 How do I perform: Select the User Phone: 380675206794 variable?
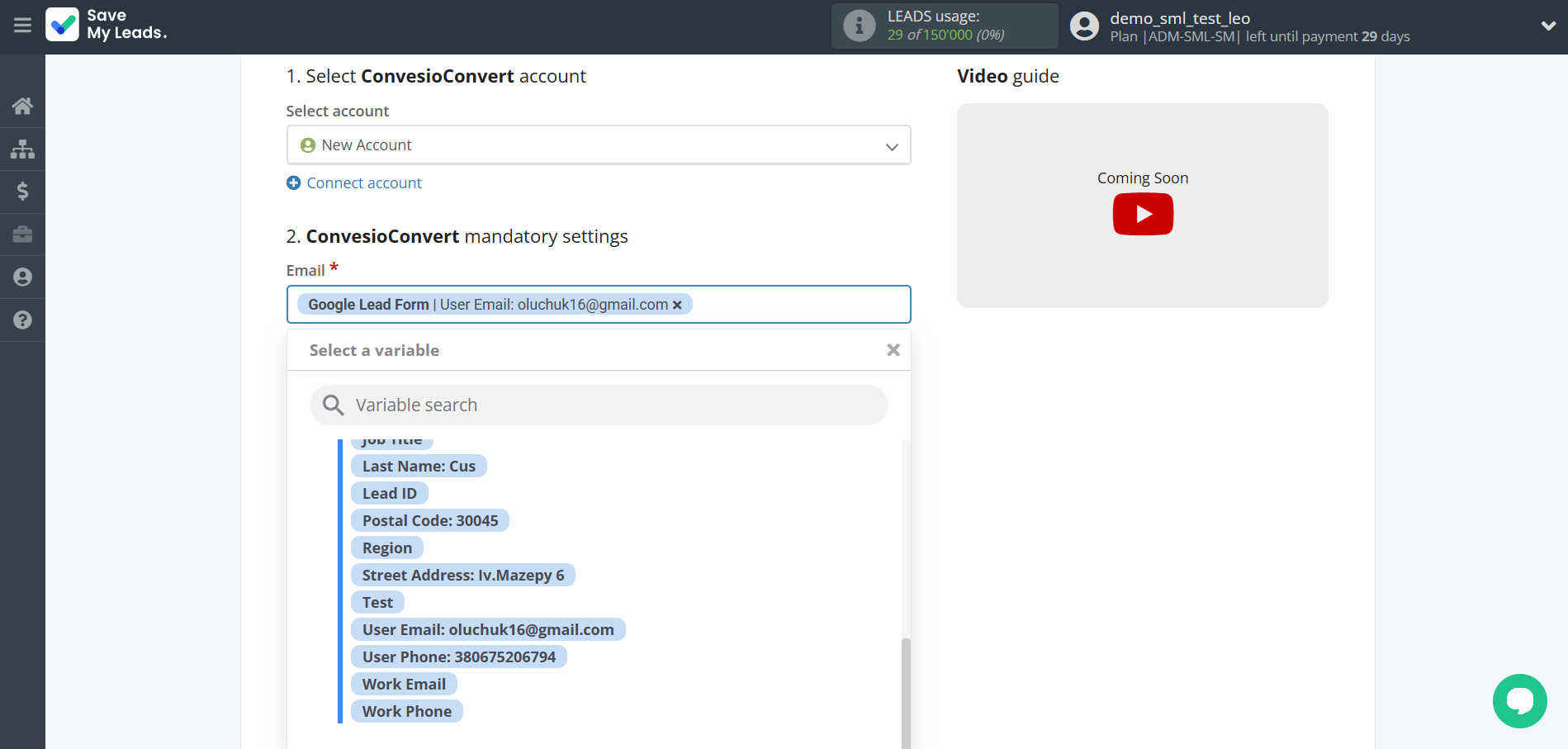[458, 657]
